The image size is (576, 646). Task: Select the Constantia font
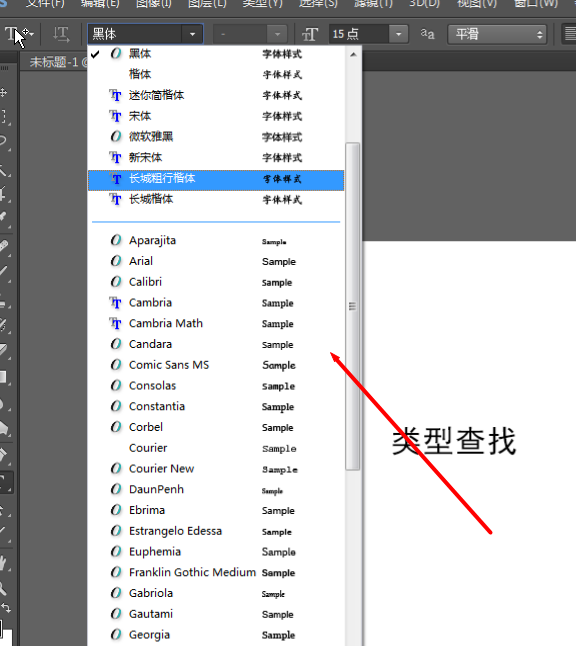click(x=216, y=407)
